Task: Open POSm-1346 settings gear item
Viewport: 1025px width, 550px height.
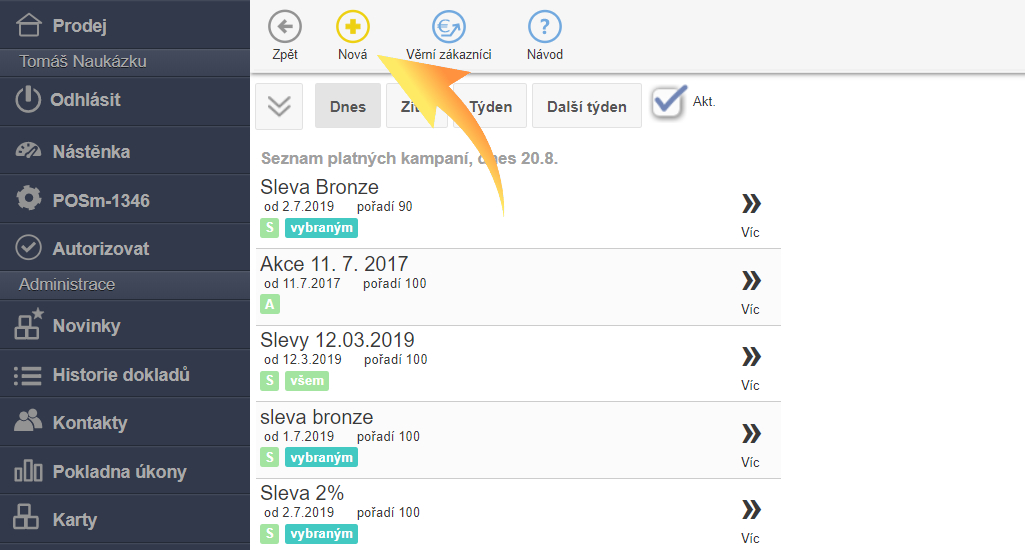Action: [100, 201]
